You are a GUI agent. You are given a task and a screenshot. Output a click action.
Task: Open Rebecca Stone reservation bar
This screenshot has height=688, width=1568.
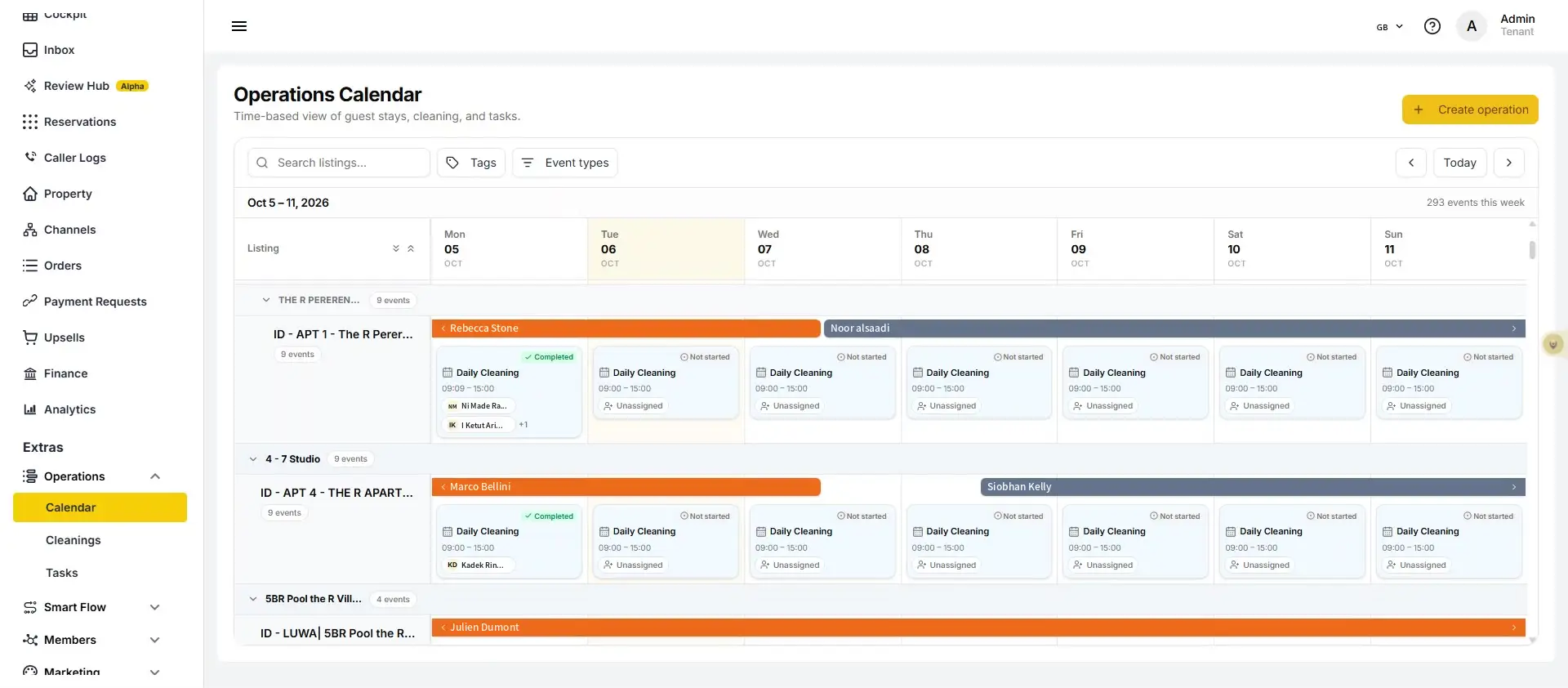(x=626, y=328)
